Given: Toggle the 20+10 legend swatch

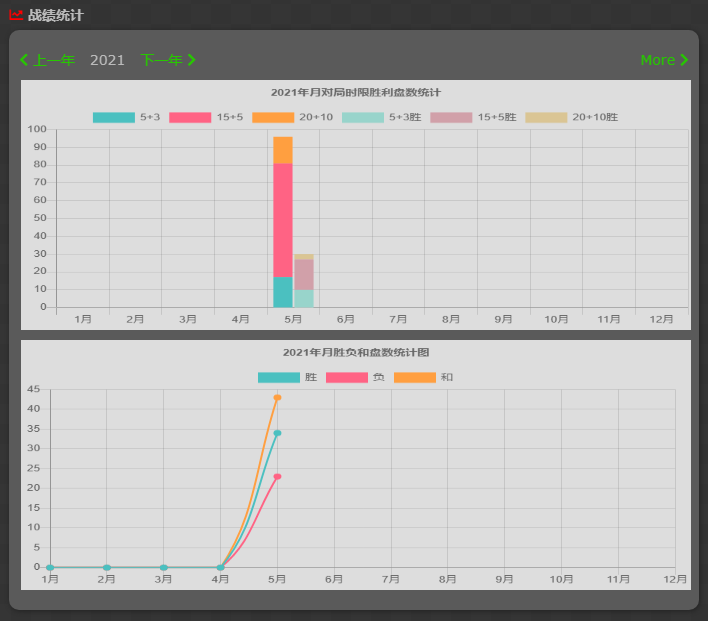Looking at the screenshot, I should [273, 117].
